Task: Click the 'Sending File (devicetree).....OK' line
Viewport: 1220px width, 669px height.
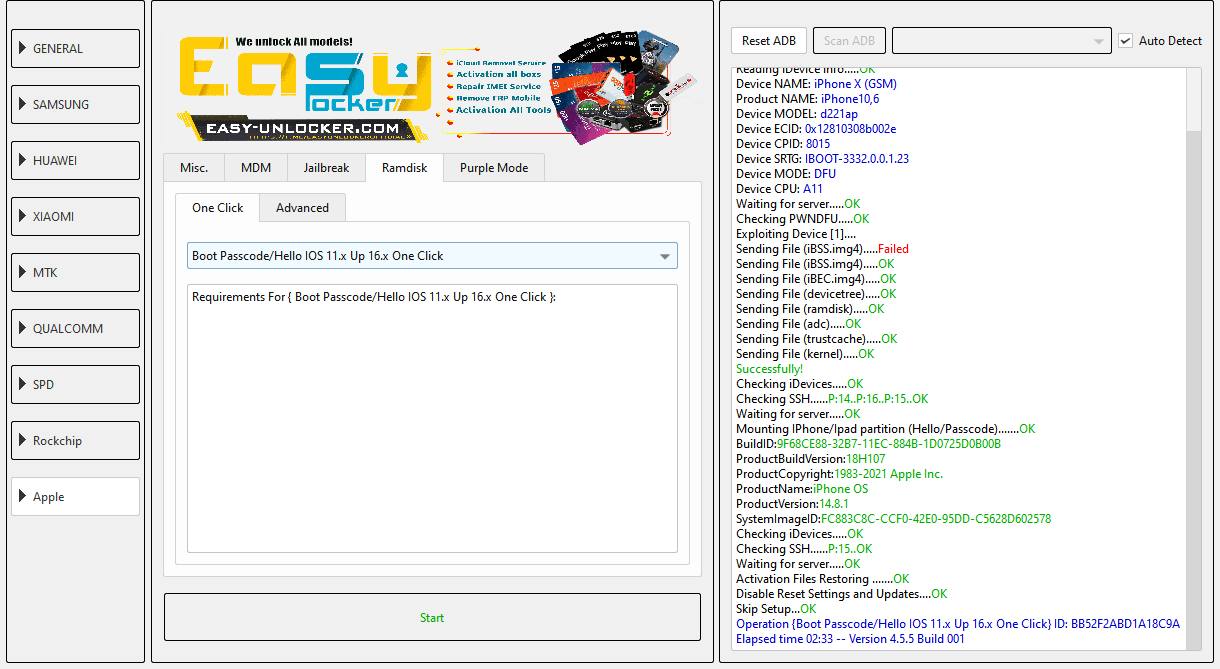Action: pyautogui.click(x=816, y=293)
